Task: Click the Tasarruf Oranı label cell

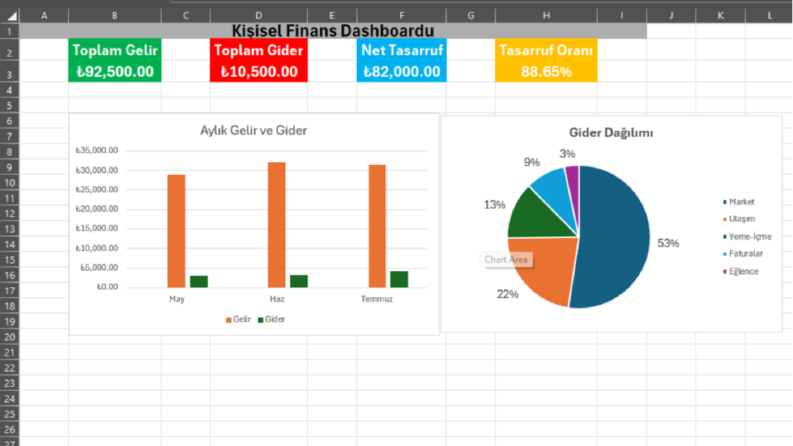Action: pyautogui.click(x=546, y=50)
